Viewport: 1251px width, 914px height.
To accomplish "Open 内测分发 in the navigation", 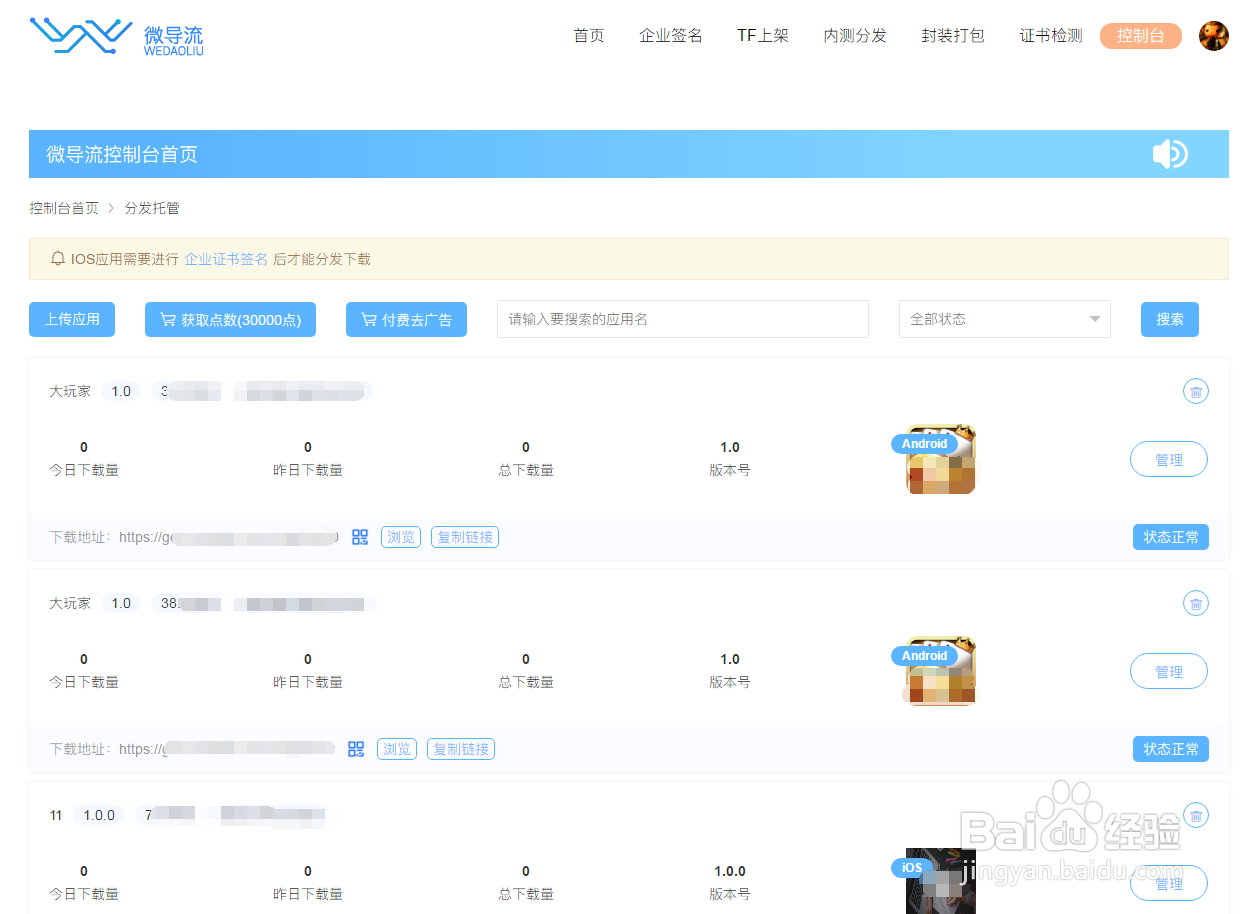I will (855, 36).
